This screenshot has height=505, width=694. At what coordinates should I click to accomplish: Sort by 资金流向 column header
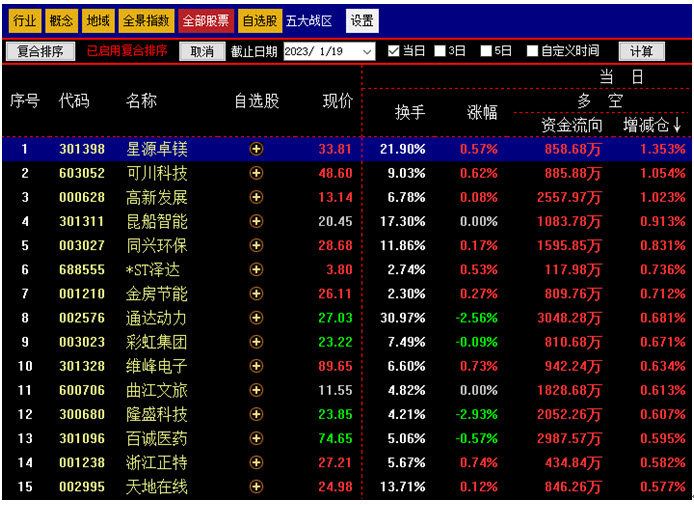point(572,125)
